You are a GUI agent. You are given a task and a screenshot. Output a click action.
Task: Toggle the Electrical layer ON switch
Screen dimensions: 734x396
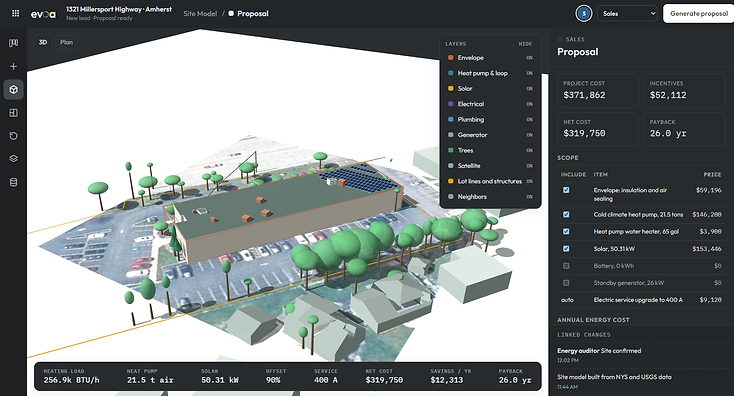pos(529,104)
